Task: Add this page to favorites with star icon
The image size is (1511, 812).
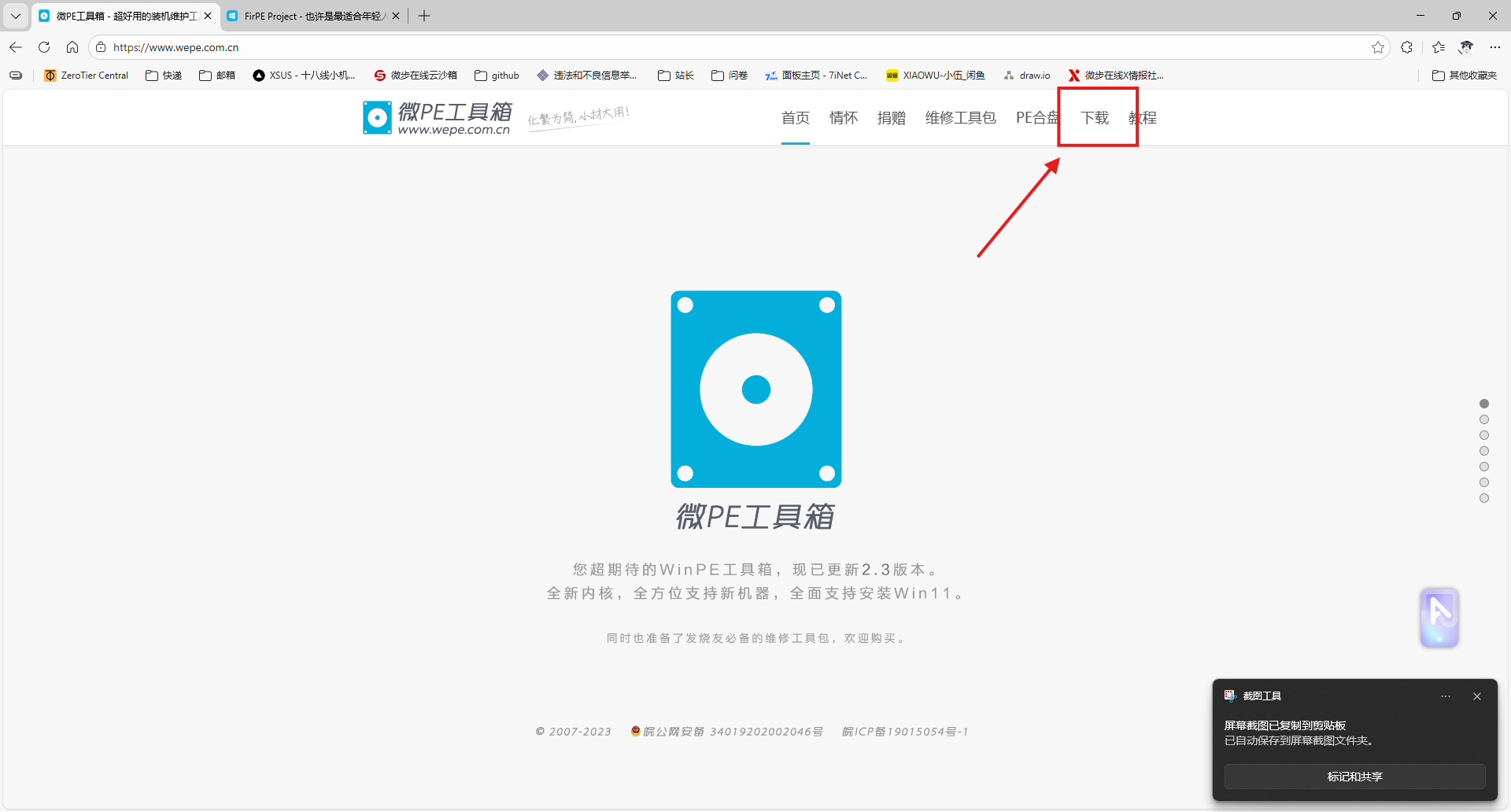Action: [1378, 47]
